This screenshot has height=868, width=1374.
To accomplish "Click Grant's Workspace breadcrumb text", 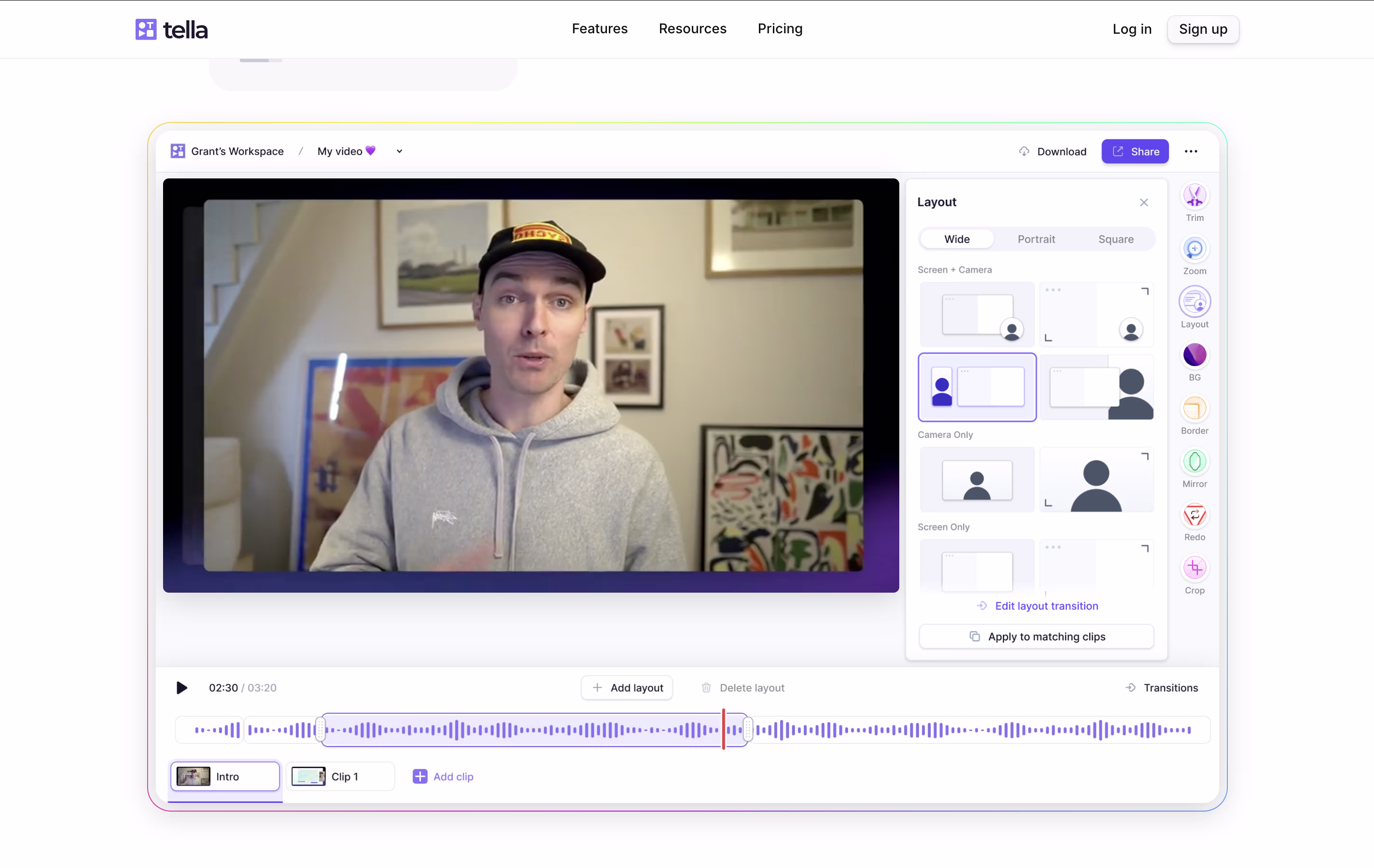I will 237,151.
